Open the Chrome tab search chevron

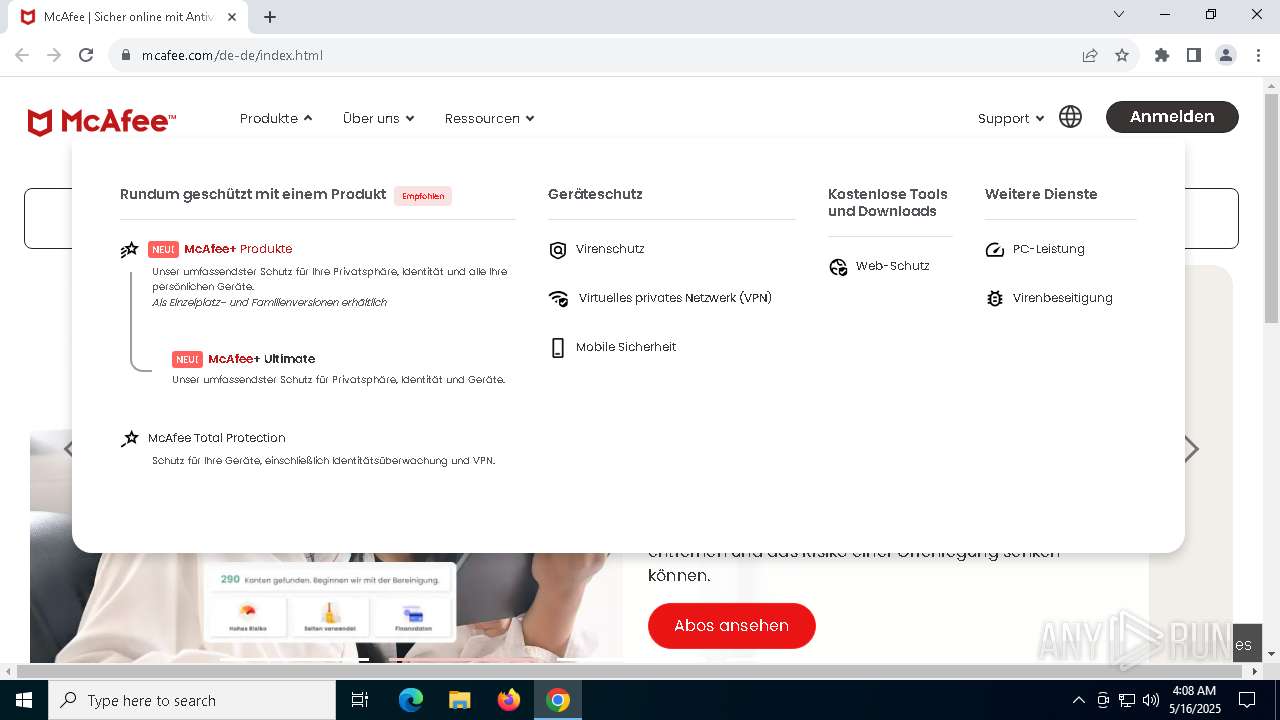tap(1119, 14)
